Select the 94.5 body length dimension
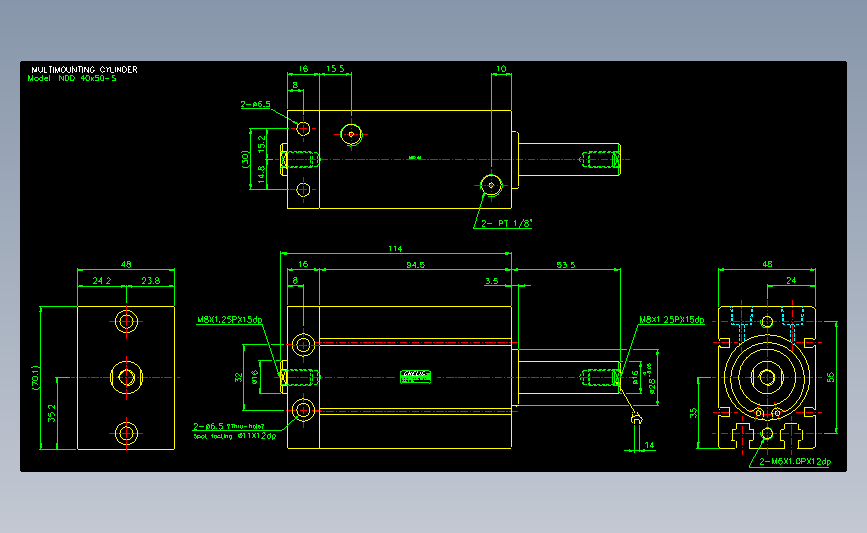The width and height of the screenshot is (867, 533). (415, 265)
